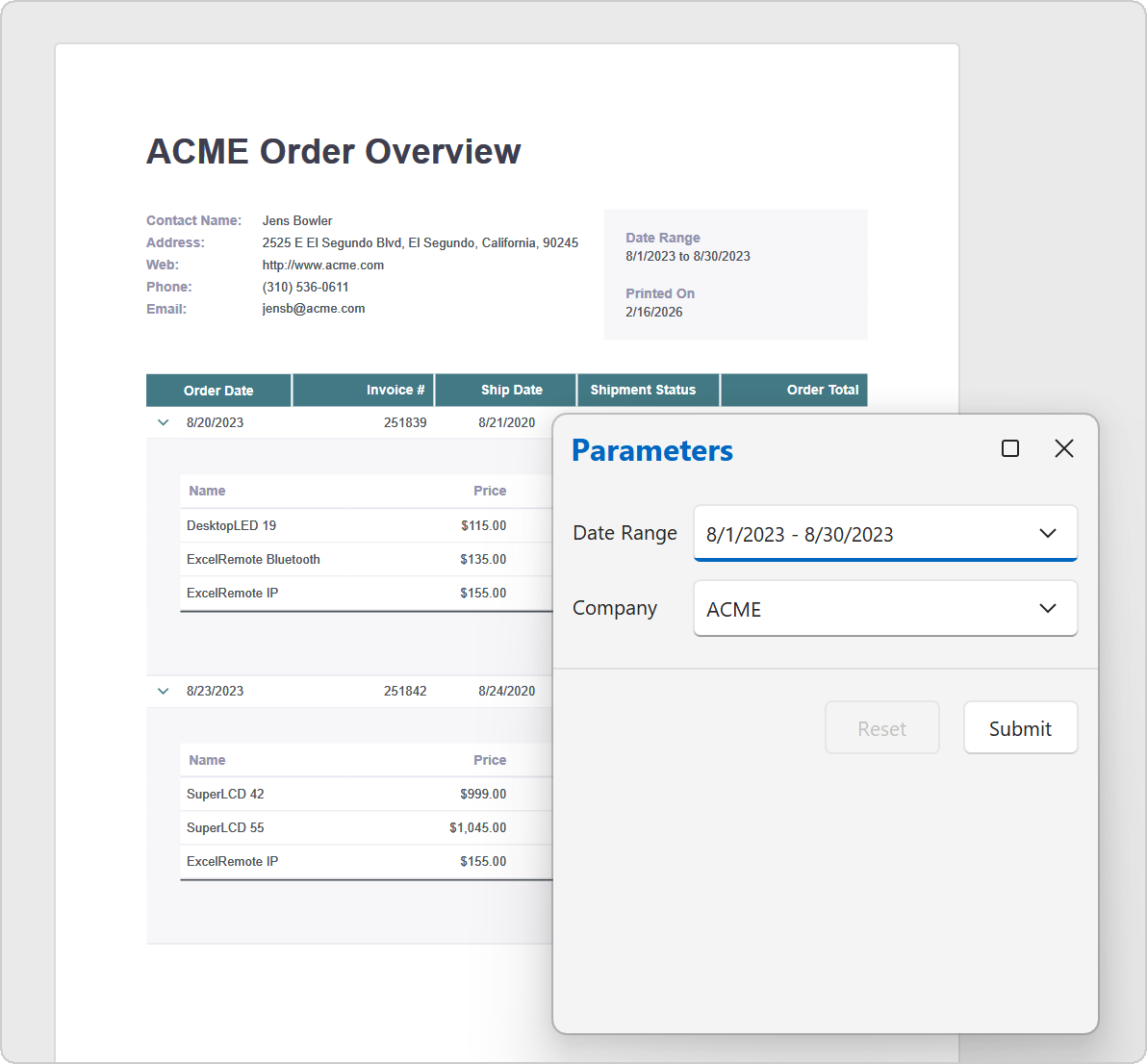Click invoice number 251839
Screen dimensions: 1147x1064
(405, 422)
